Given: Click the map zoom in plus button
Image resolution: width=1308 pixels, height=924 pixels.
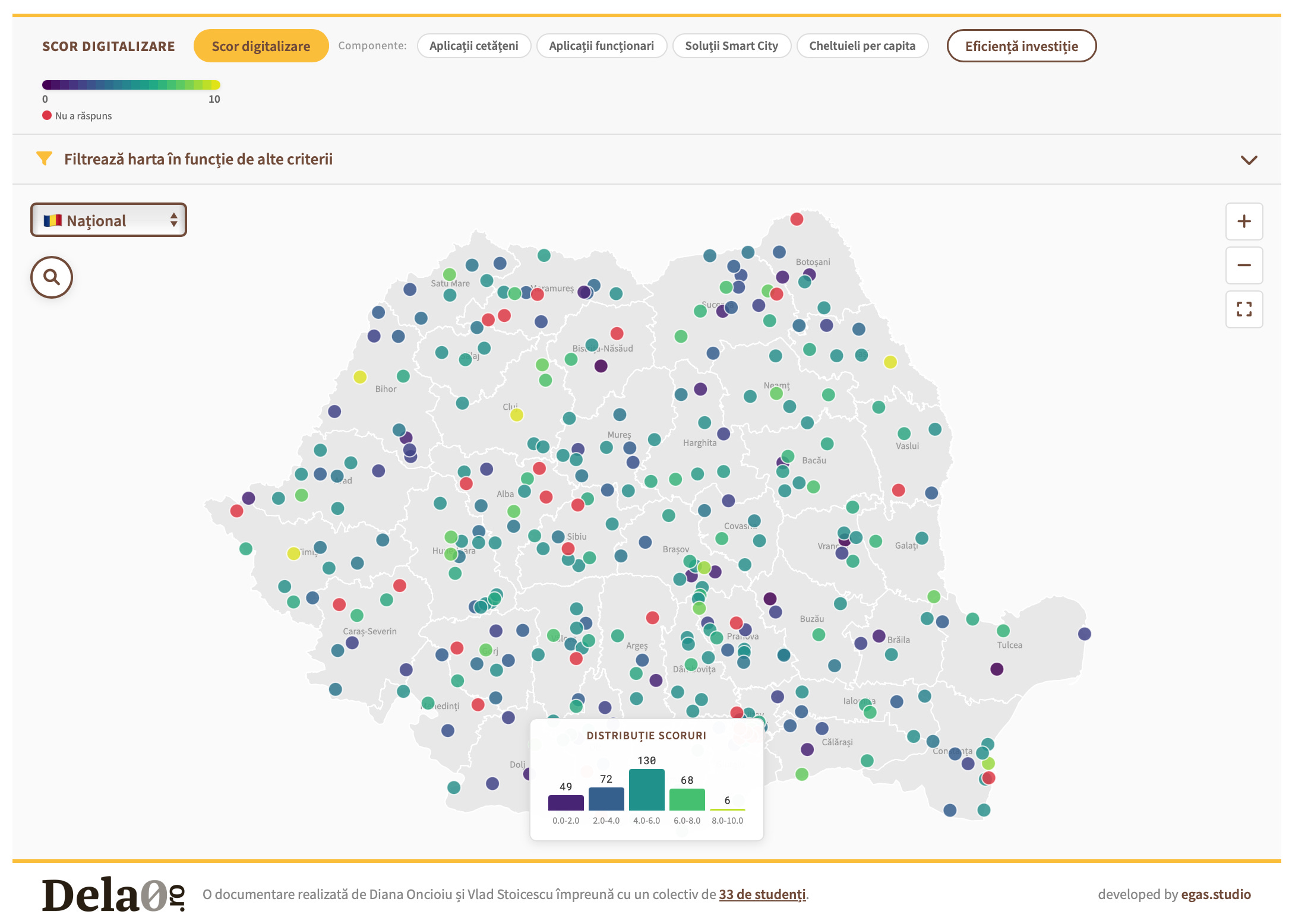Looking at the screenshot, I should [1244, 221].
